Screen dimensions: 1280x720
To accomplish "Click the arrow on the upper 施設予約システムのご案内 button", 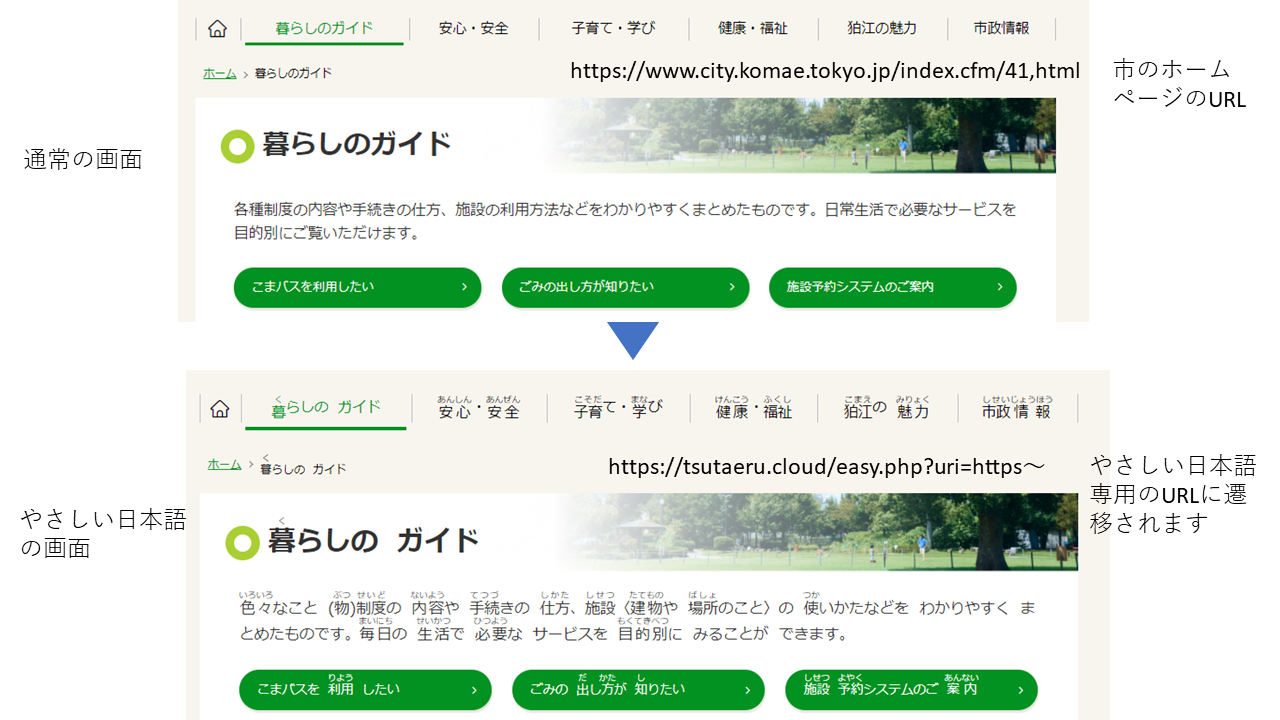I will coord(999,287).
